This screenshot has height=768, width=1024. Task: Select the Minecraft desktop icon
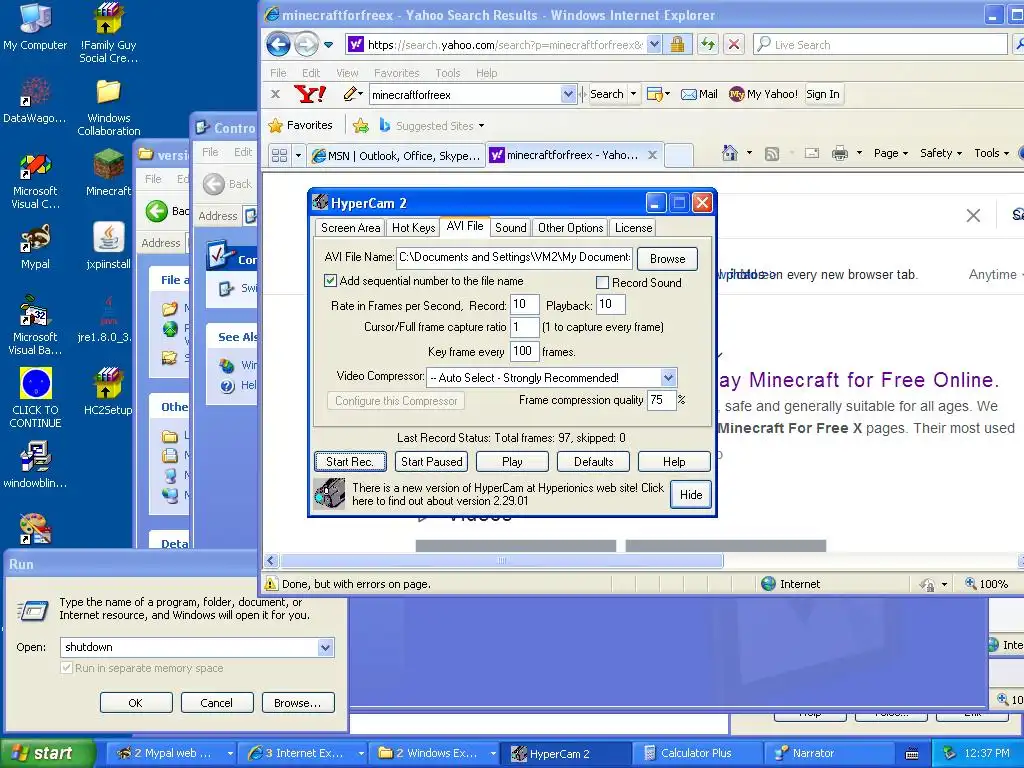pos(108,172)
